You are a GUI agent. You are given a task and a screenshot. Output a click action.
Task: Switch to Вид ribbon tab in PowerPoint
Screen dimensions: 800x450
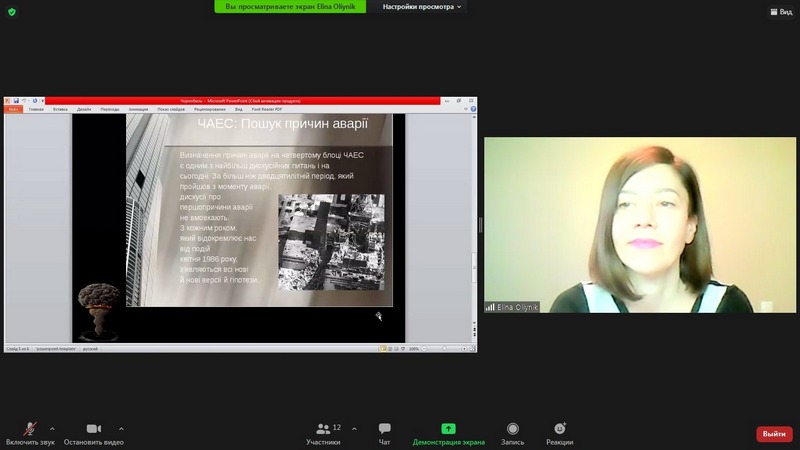pos(239,109)
